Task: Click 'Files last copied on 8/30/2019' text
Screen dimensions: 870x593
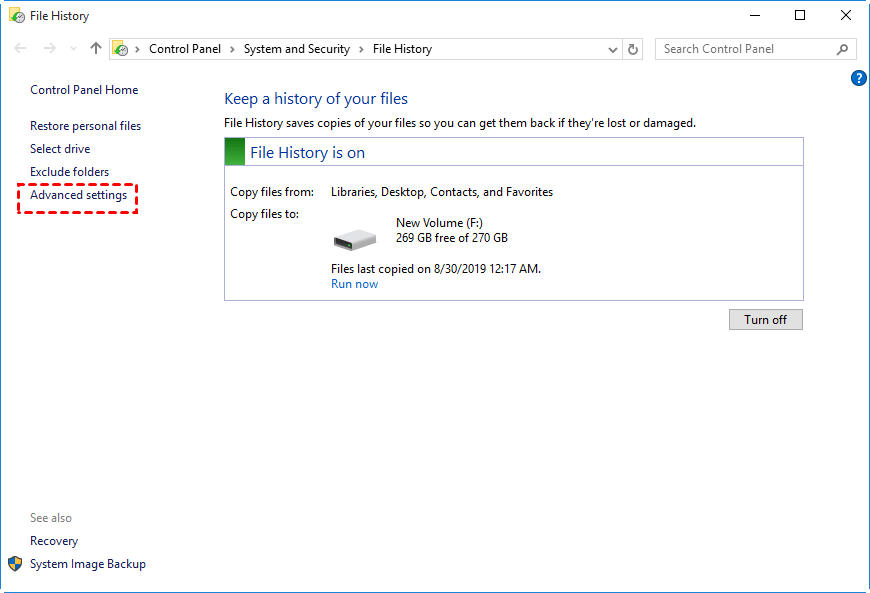Action: point(436,269)
